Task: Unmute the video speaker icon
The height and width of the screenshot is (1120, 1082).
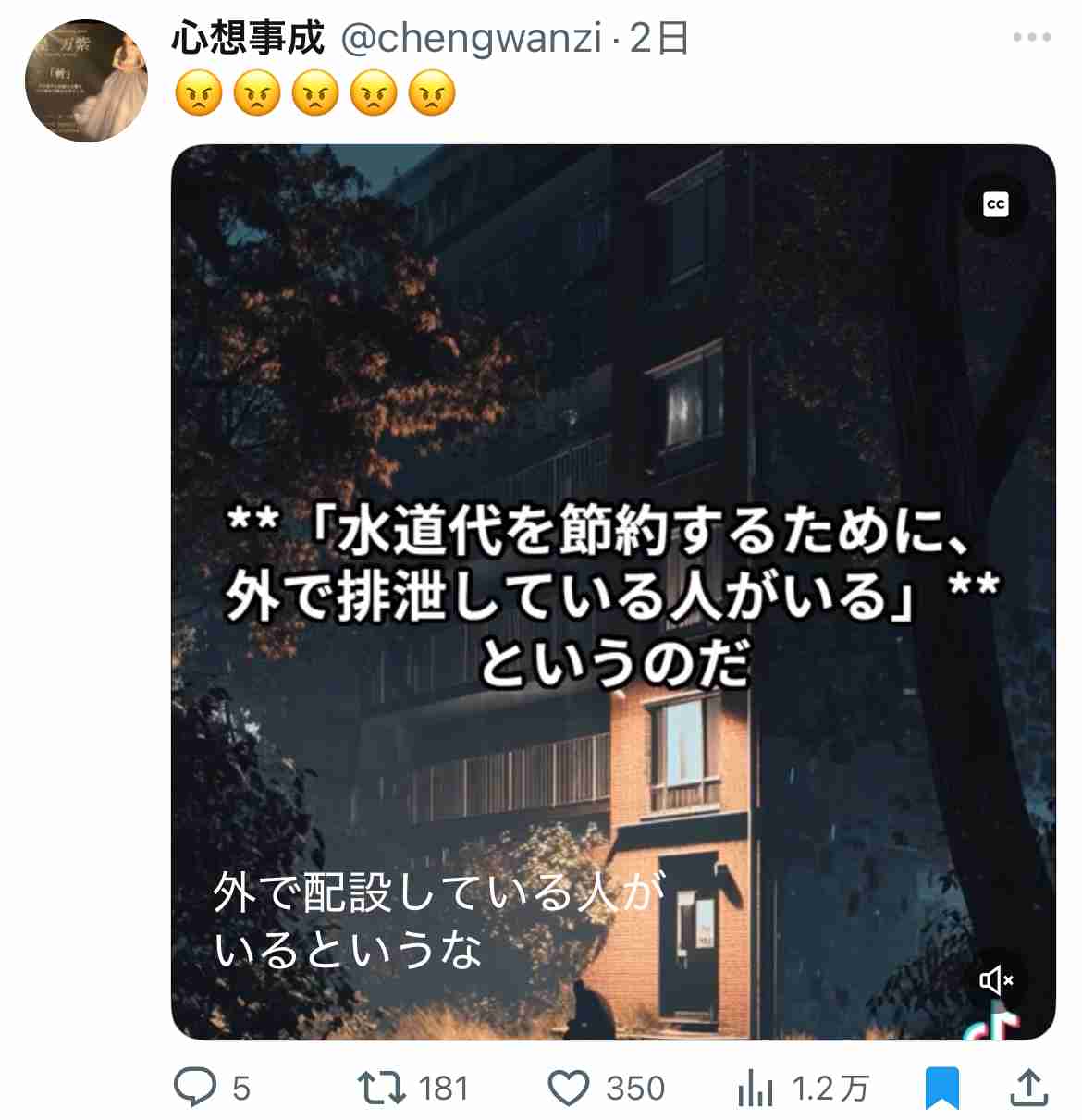Action: point(996,979)
